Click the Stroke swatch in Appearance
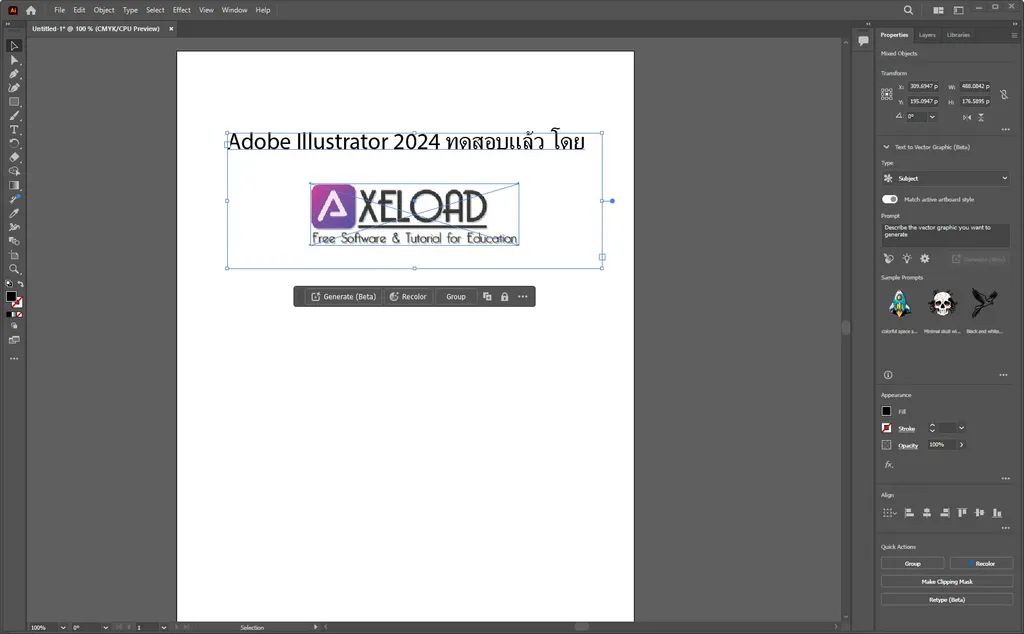1024x634 pixels. [886, 428]
